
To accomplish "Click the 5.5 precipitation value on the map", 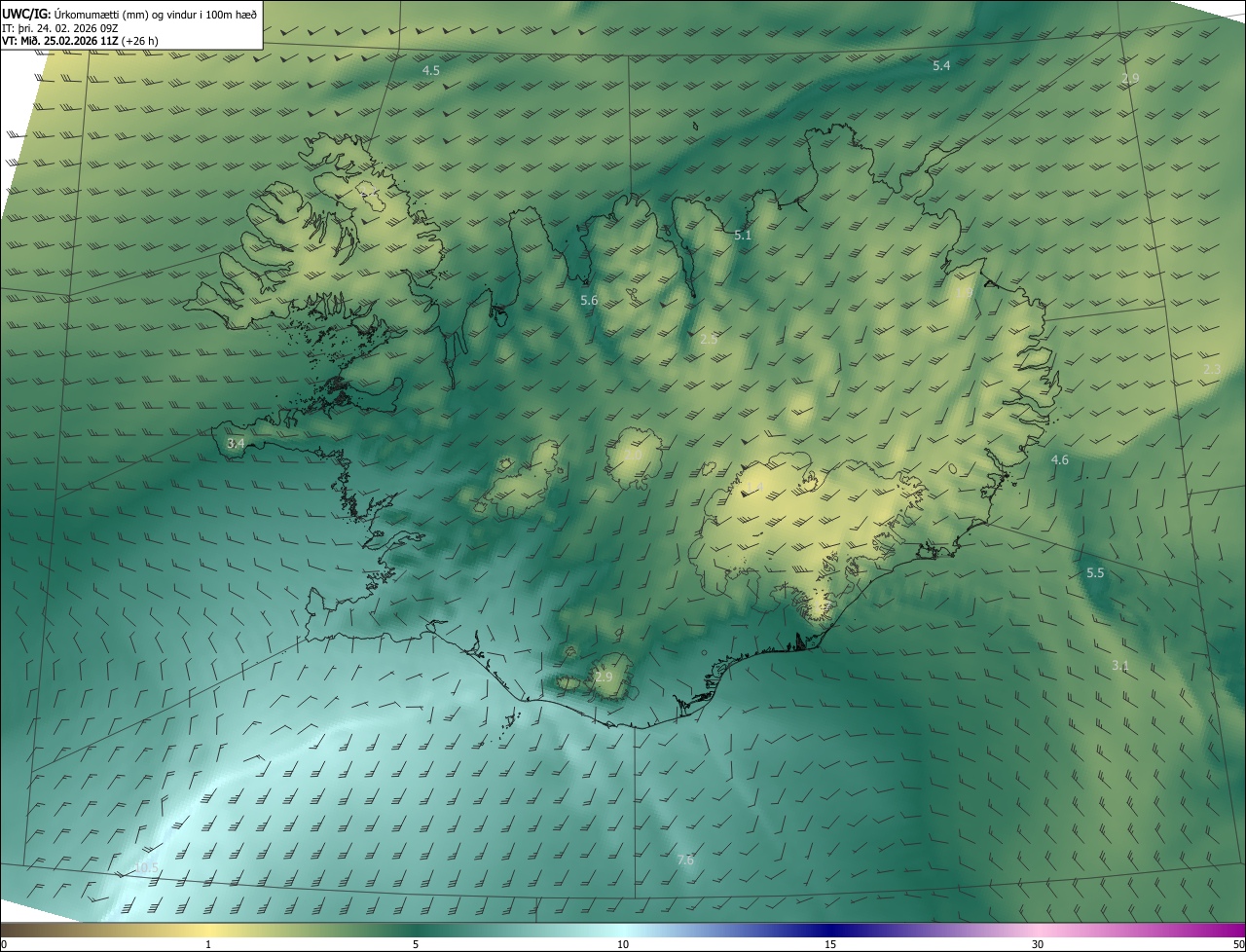I will (1095, 573).
